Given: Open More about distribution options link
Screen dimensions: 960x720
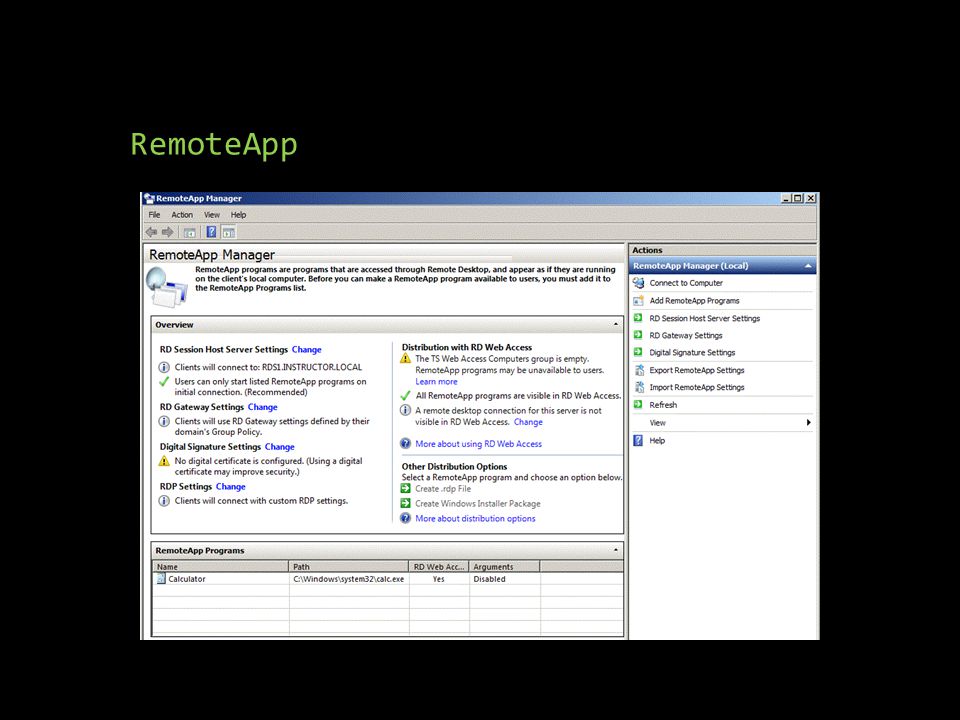Looking at the screenshot, I should click(x=475, y=519).
